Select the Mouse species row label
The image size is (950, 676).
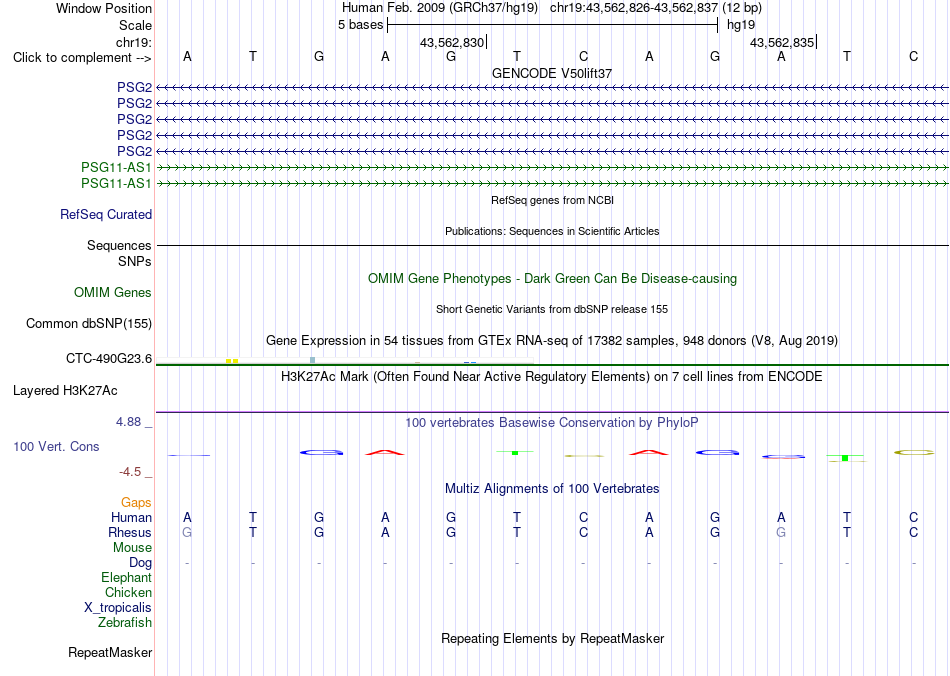pyautogui.click(x=132, y=548)
